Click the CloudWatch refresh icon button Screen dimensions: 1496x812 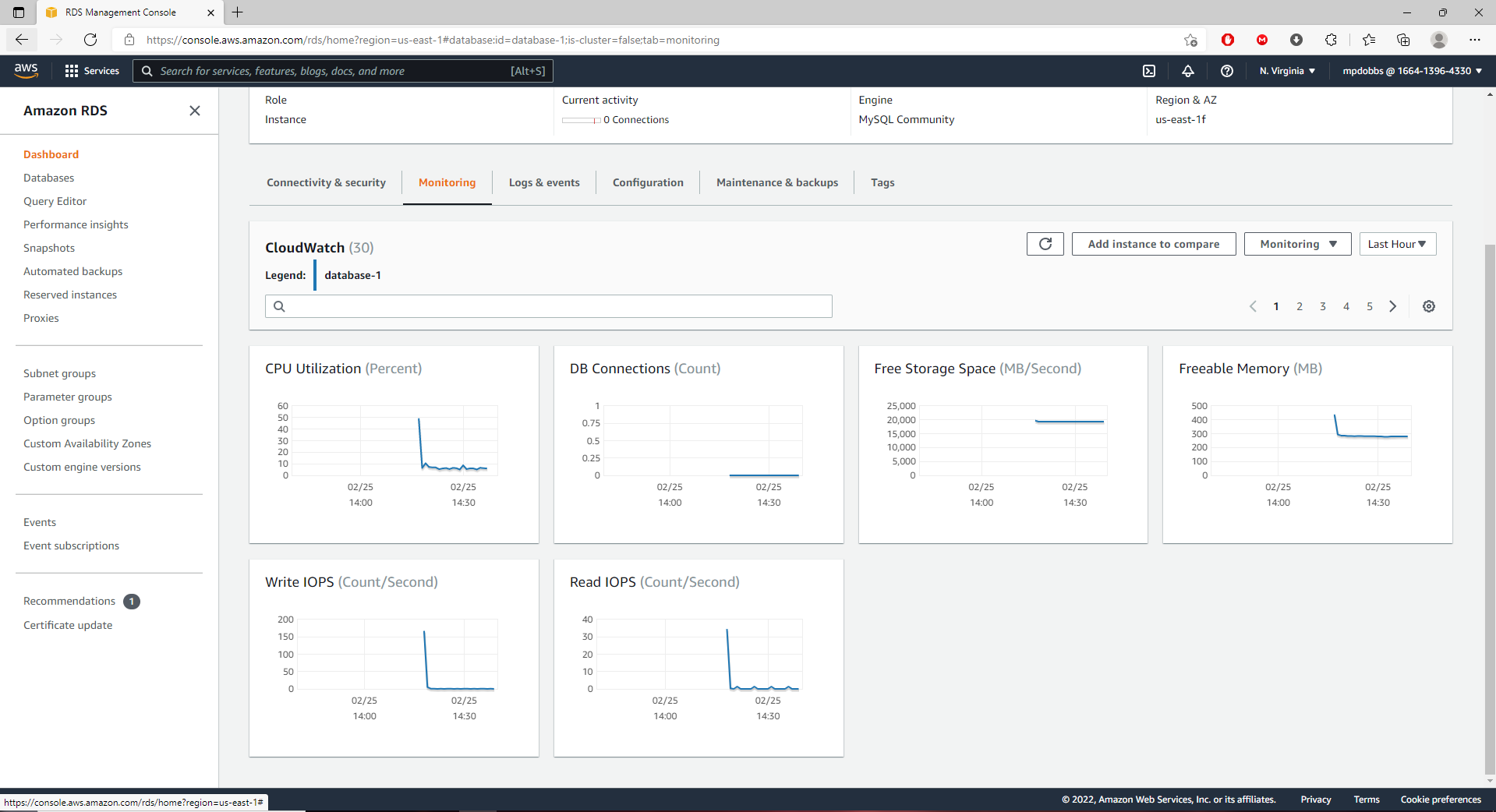[1045, 244]
